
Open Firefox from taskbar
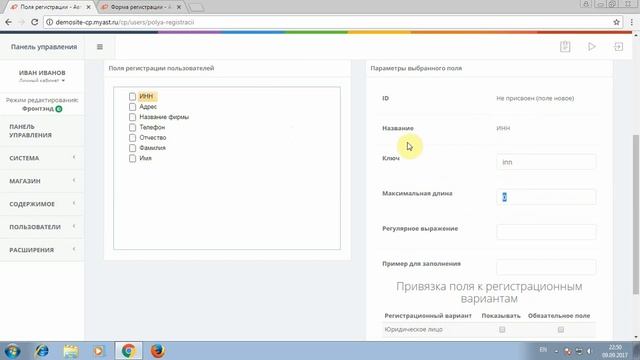pyautogui.click(x=158, y=351)
